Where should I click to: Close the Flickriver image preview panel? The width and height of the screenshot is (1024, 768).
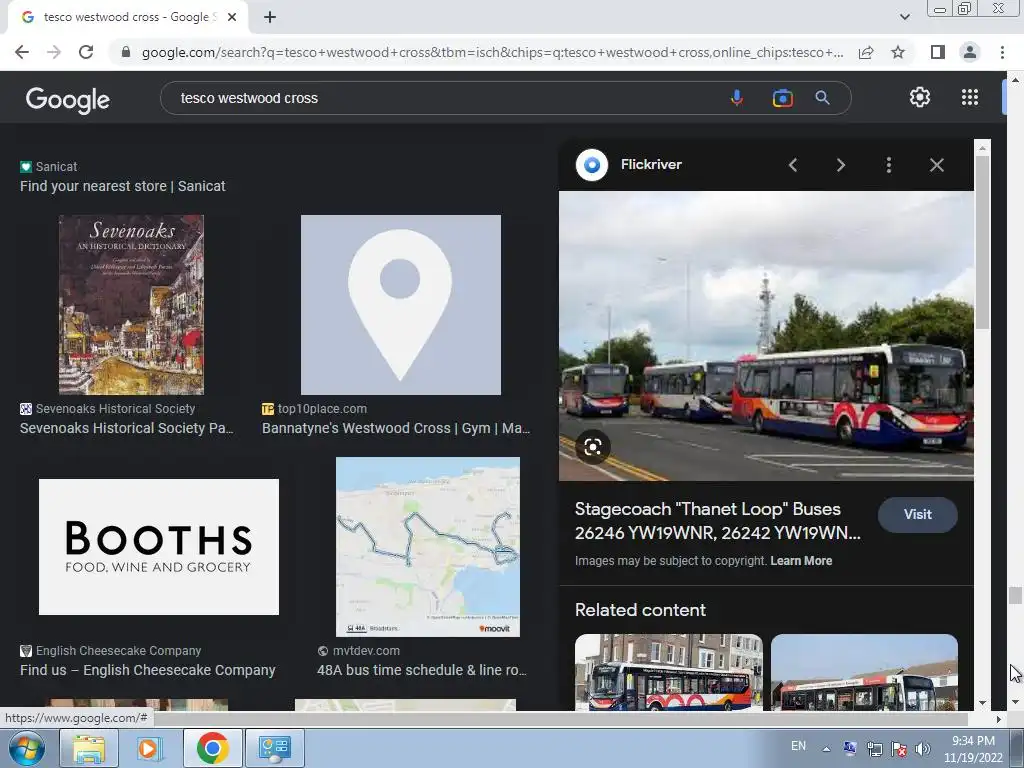pyautogui.click(x=936, y=165)
